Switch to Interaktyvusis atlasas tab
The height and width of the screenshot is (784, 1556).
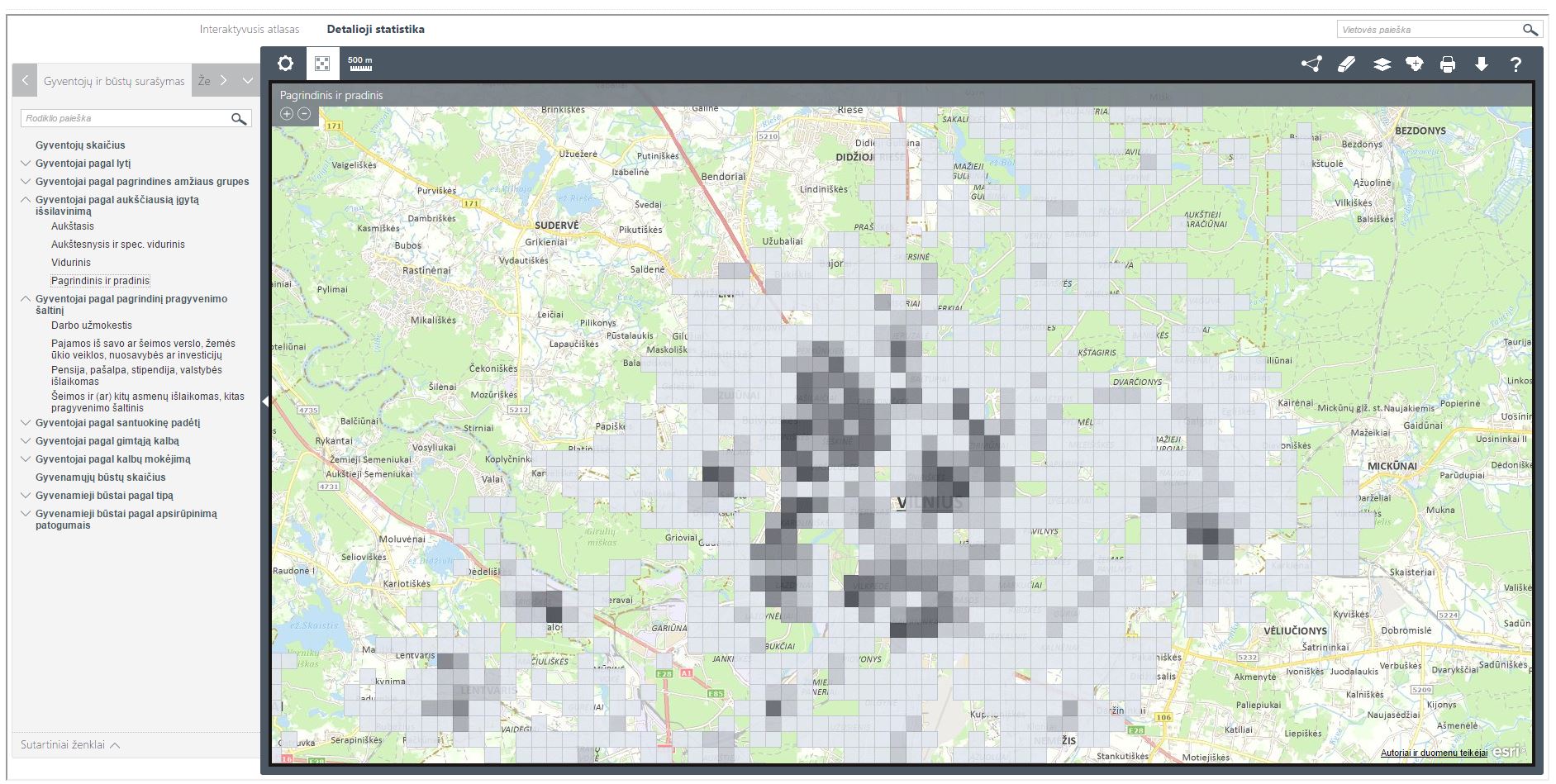point(250,30)
